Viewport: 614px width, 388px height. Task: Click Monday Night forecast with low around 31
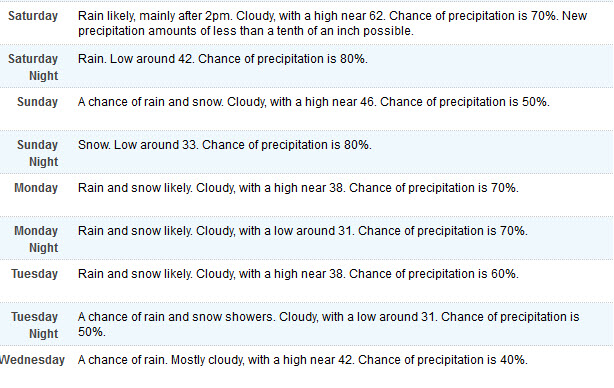[303, 231]
